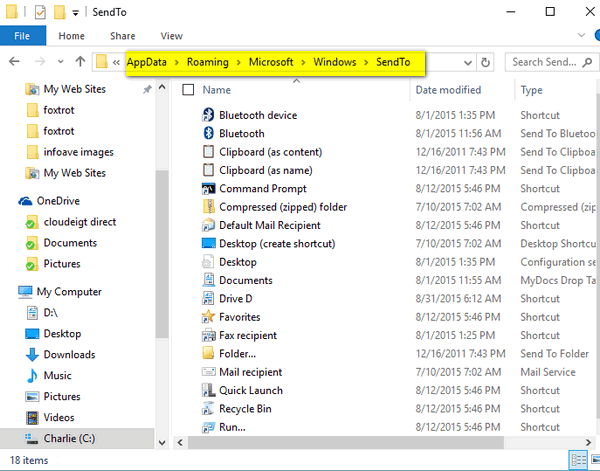
Task: Click the Bluetooth file icon
Action: tap(208, 133)
